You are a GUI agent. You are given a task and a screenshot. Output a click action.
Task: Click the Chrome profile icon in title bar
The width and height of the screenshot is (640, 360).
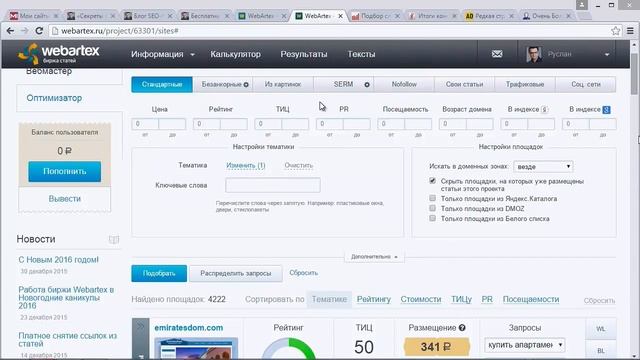click(582, 4)
